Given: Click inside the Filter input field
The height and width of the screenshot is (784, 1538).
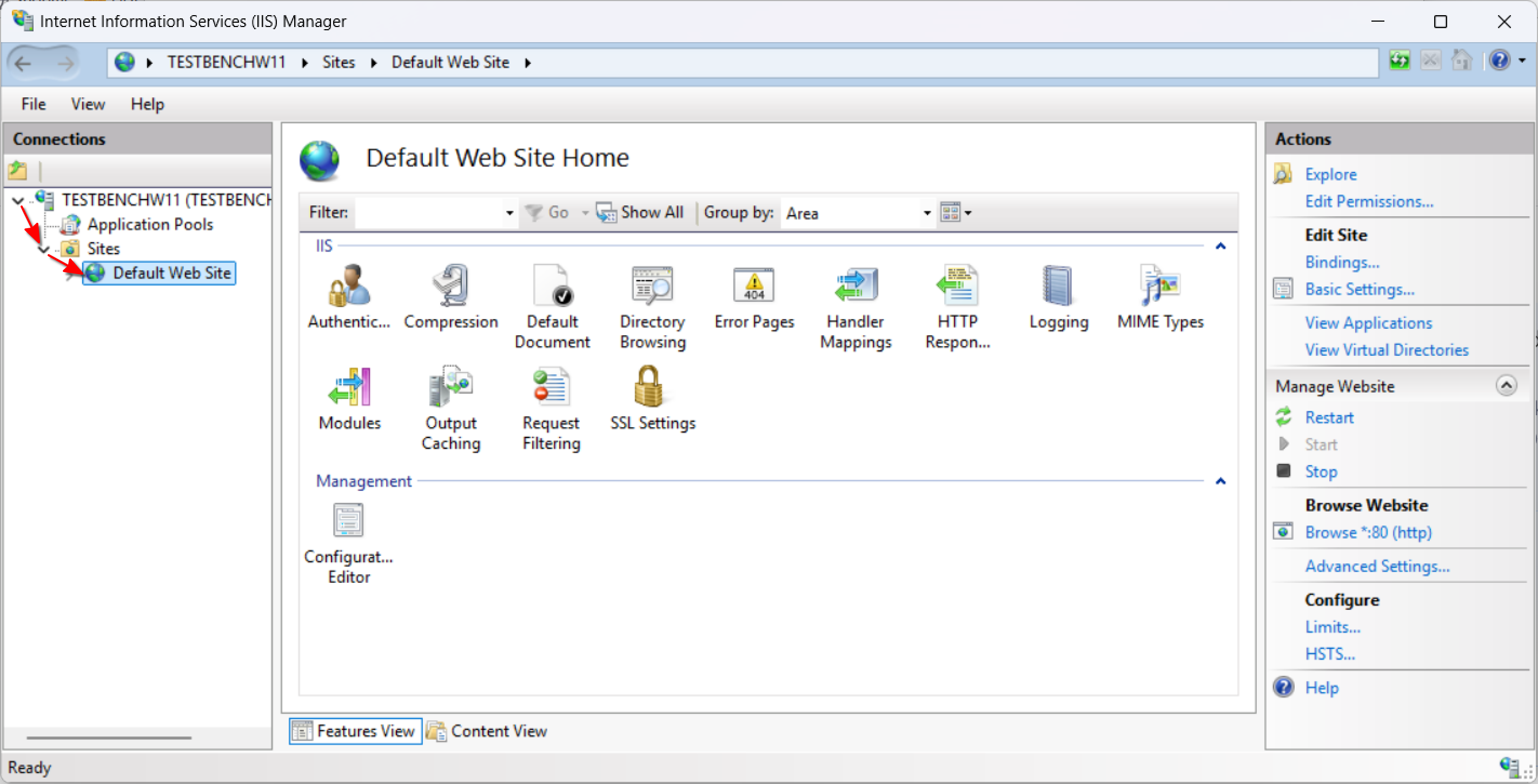Looking at the screenshot, I should tap(430, 212).
